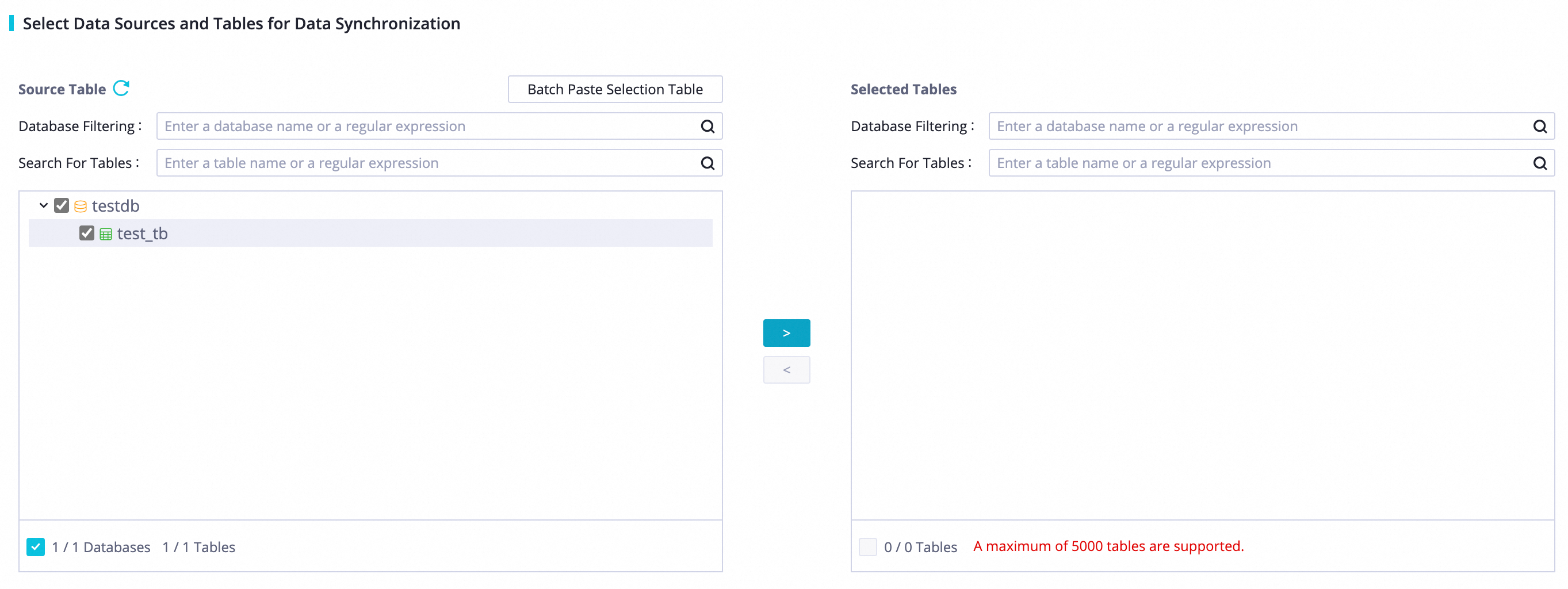Focus the source Search For Tables input

click(426, 163)
